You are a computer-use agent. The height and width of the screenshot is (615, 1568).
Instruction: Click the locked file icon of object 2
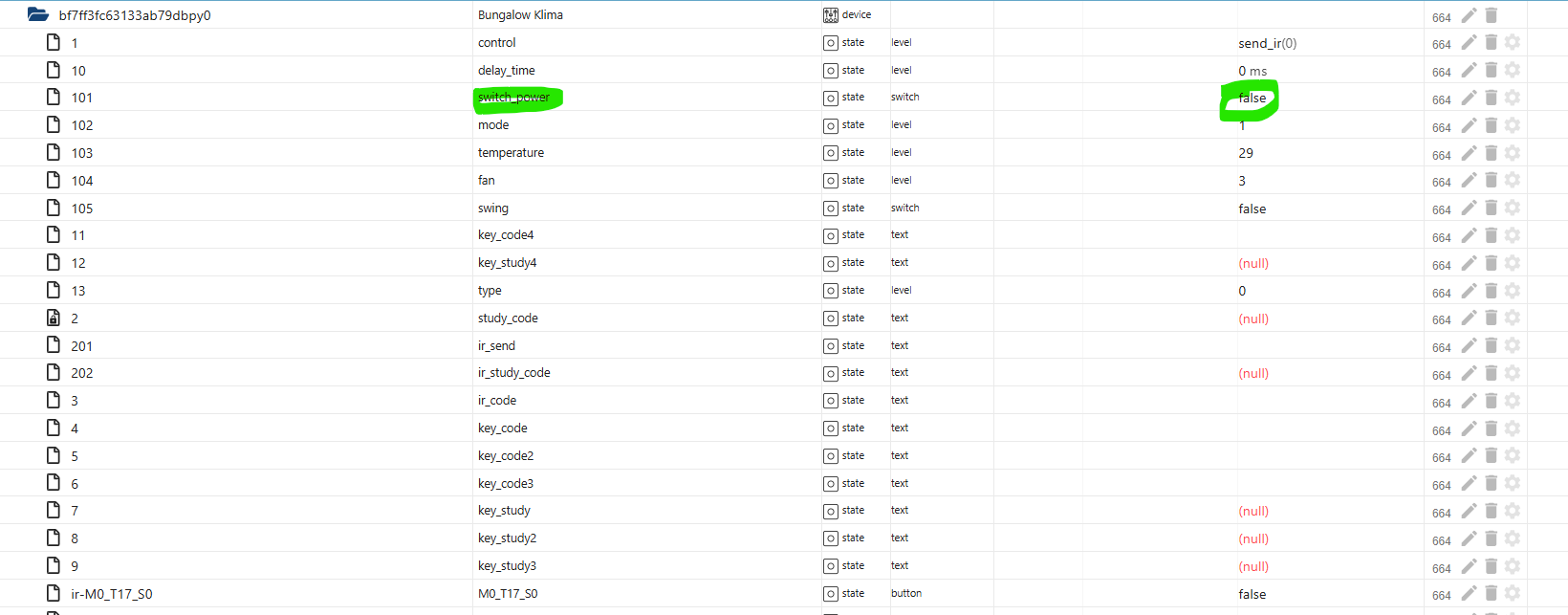coord(54,318)
